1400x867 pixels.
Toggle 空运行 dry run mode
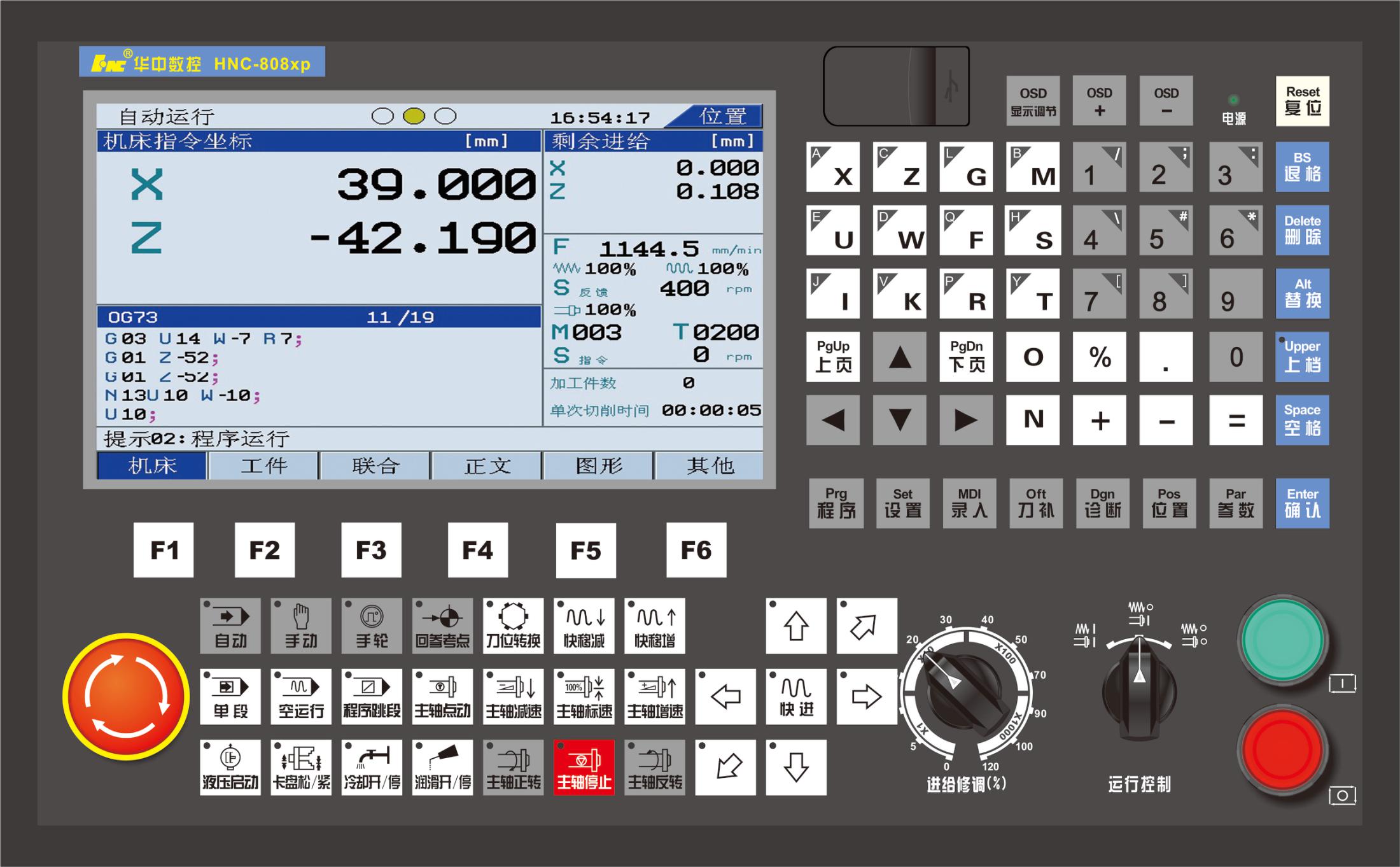pyautogui.click(x=301, y=696)
